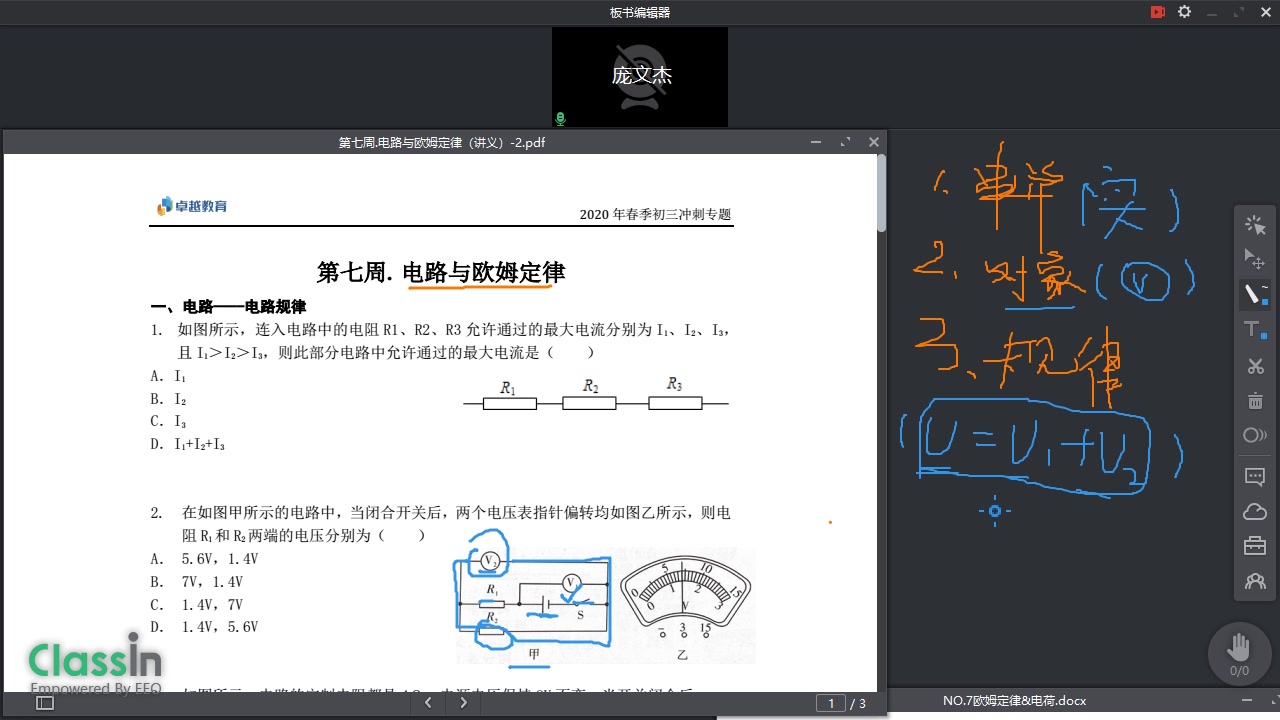This screenshot has height=720, width=1280.
Task: Toggle the red recording indicator
Action: 1158,11
